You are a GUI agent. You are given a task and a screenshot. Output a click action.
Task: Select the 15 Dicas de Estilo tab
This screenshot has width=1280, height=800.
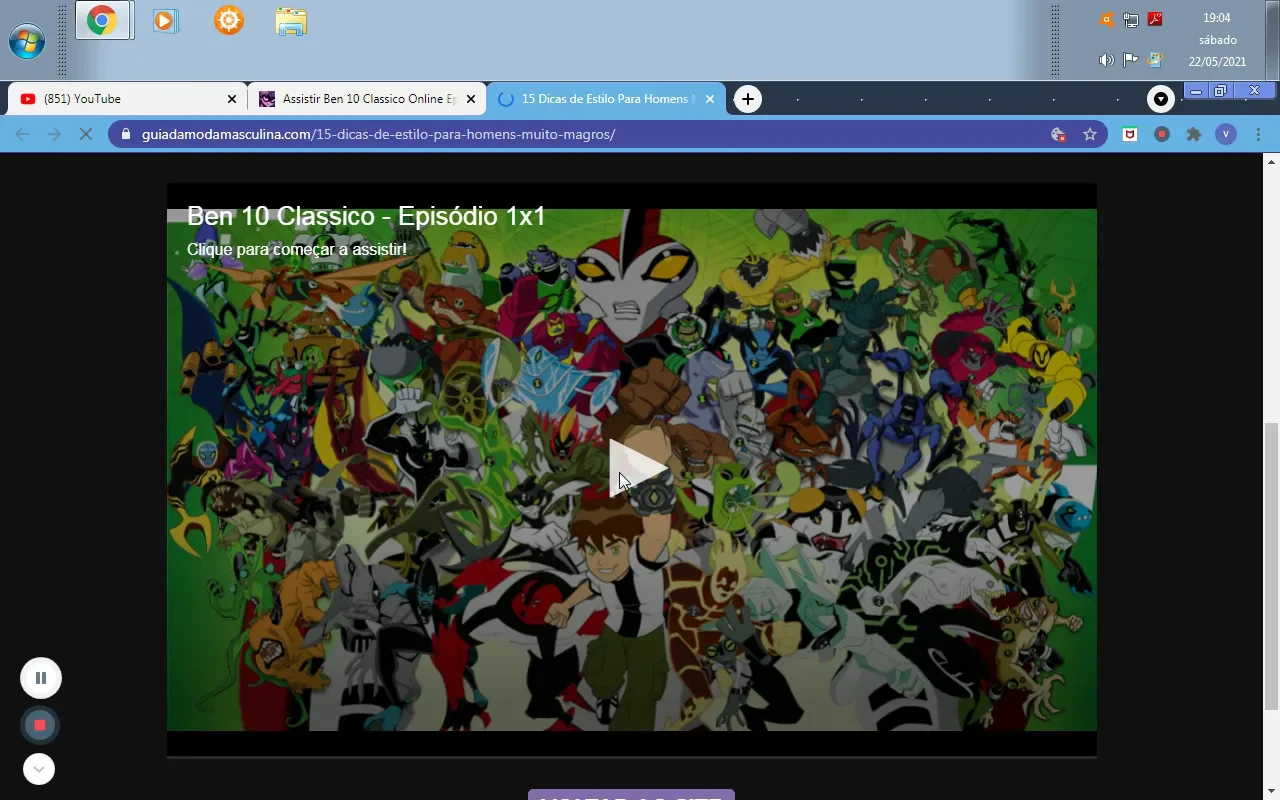[606, 99]
